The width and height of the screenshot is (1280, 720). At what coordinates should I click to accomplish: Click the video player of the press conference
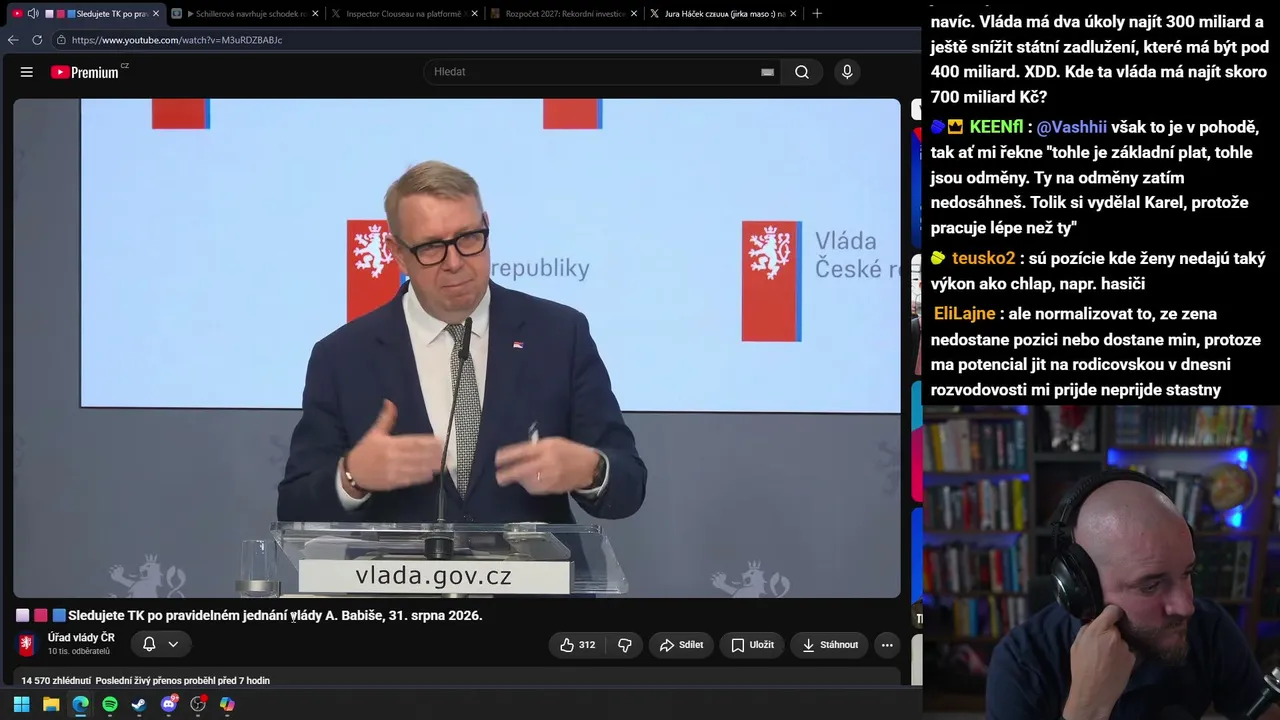[x=457, y=348]
